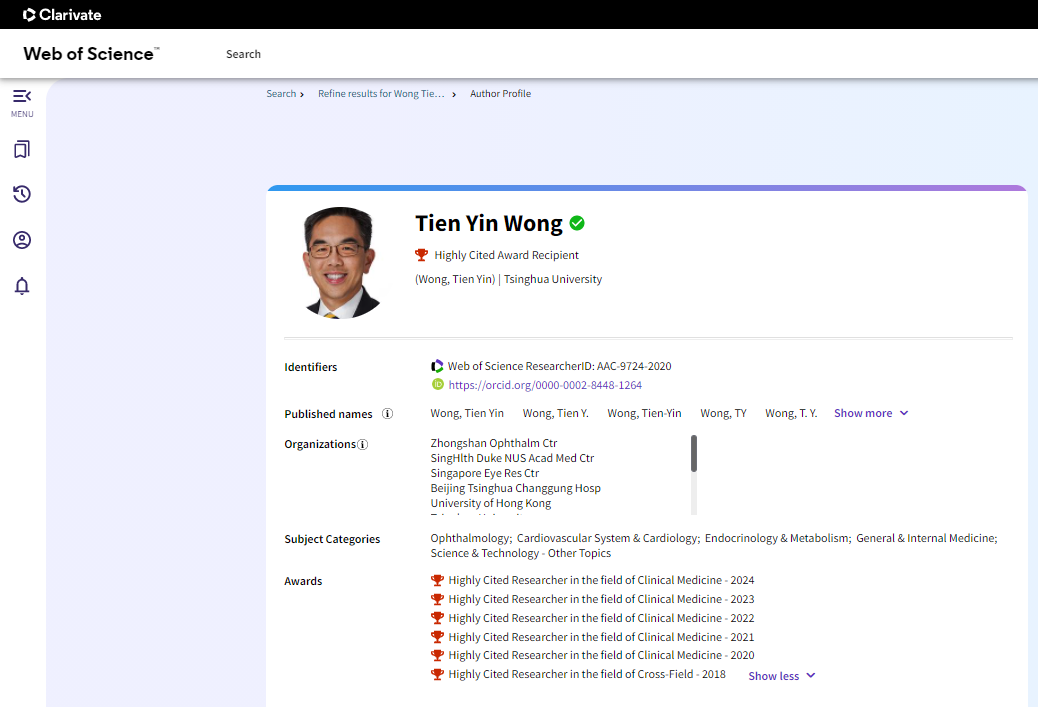Collapse the awards list with Show less

click(x=782, y=676)
